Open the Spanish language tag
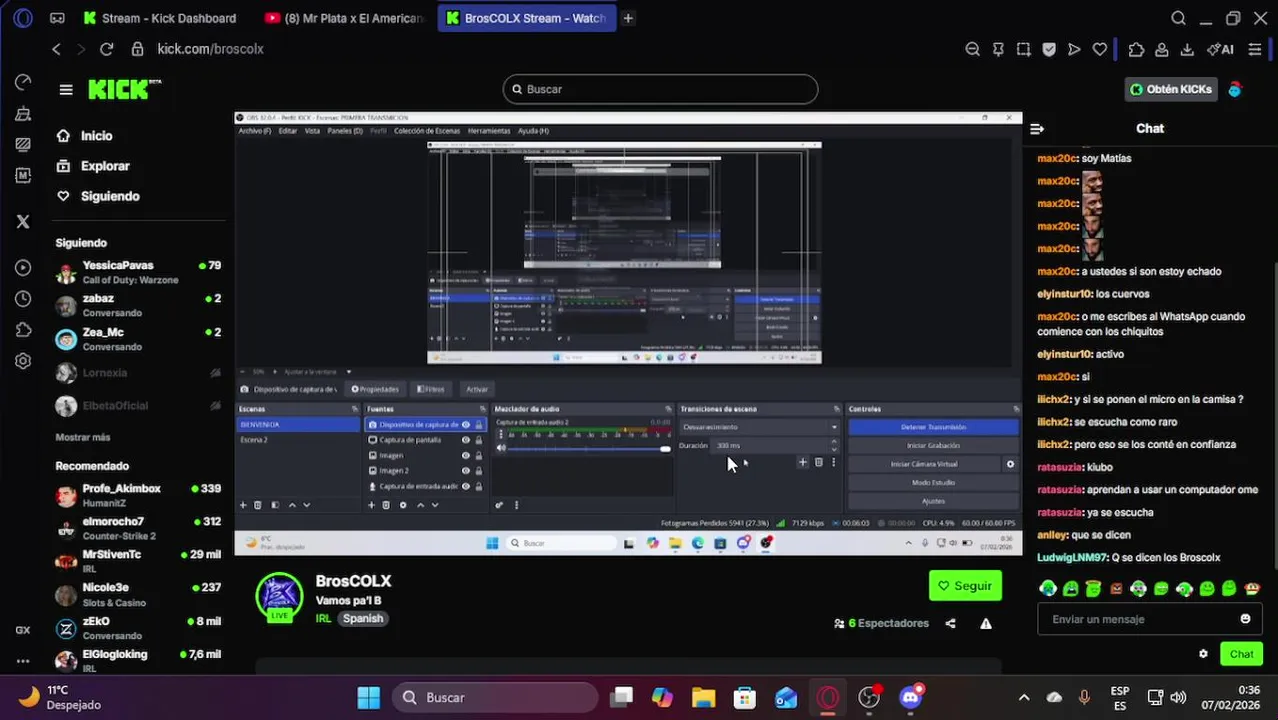The height and width of the screenshot is (720, 1278). 363,618
